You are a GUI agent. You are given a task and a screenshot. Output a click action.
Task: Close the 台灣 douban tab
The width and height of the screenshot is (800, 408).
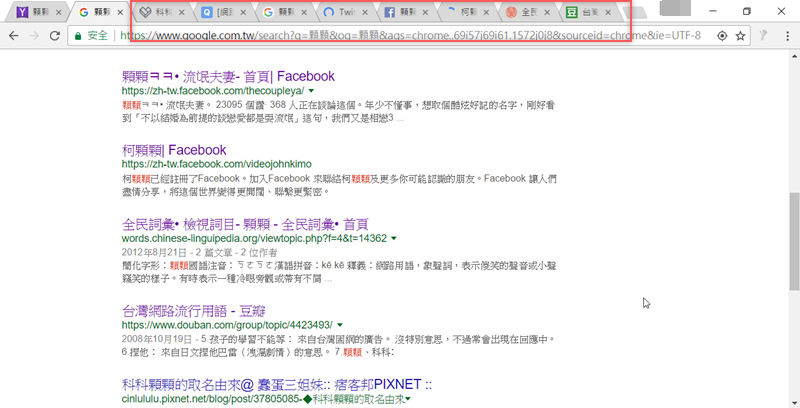(x=608, y=12)
